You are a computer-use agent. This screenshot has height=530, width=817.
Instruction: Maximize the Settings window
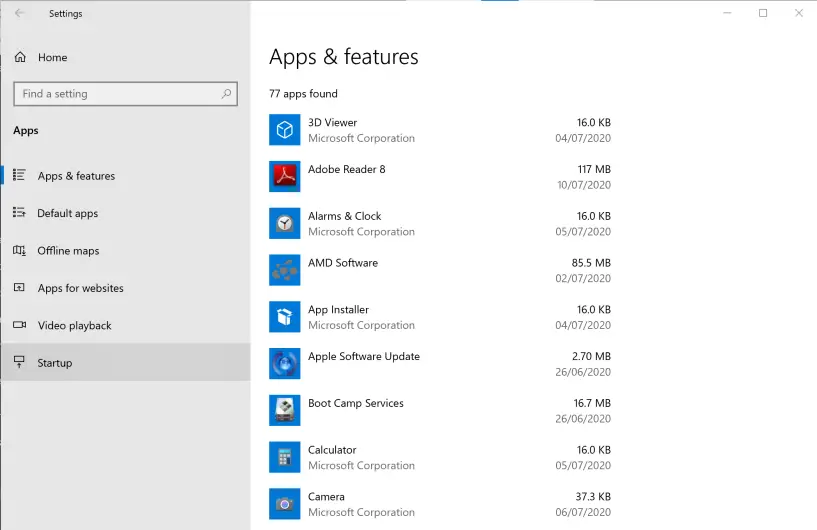(x=763, y=13)
